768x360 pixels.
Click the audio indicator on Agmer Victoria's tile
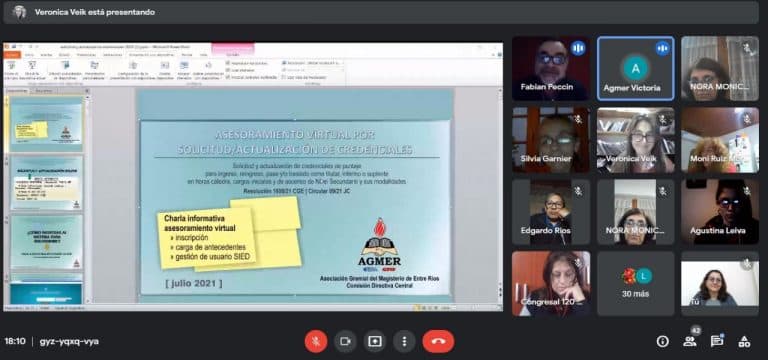662,48
